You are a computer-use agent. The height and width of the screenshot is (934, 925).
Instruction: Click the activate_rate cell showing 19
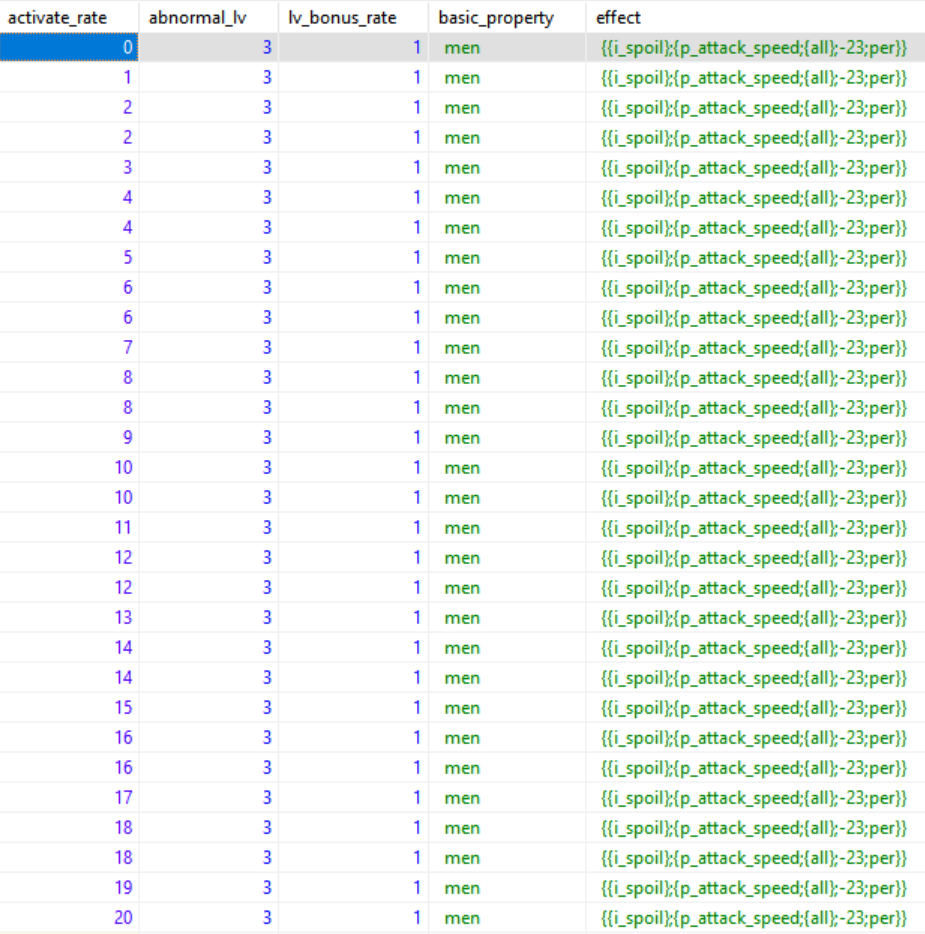pos(69,887)
